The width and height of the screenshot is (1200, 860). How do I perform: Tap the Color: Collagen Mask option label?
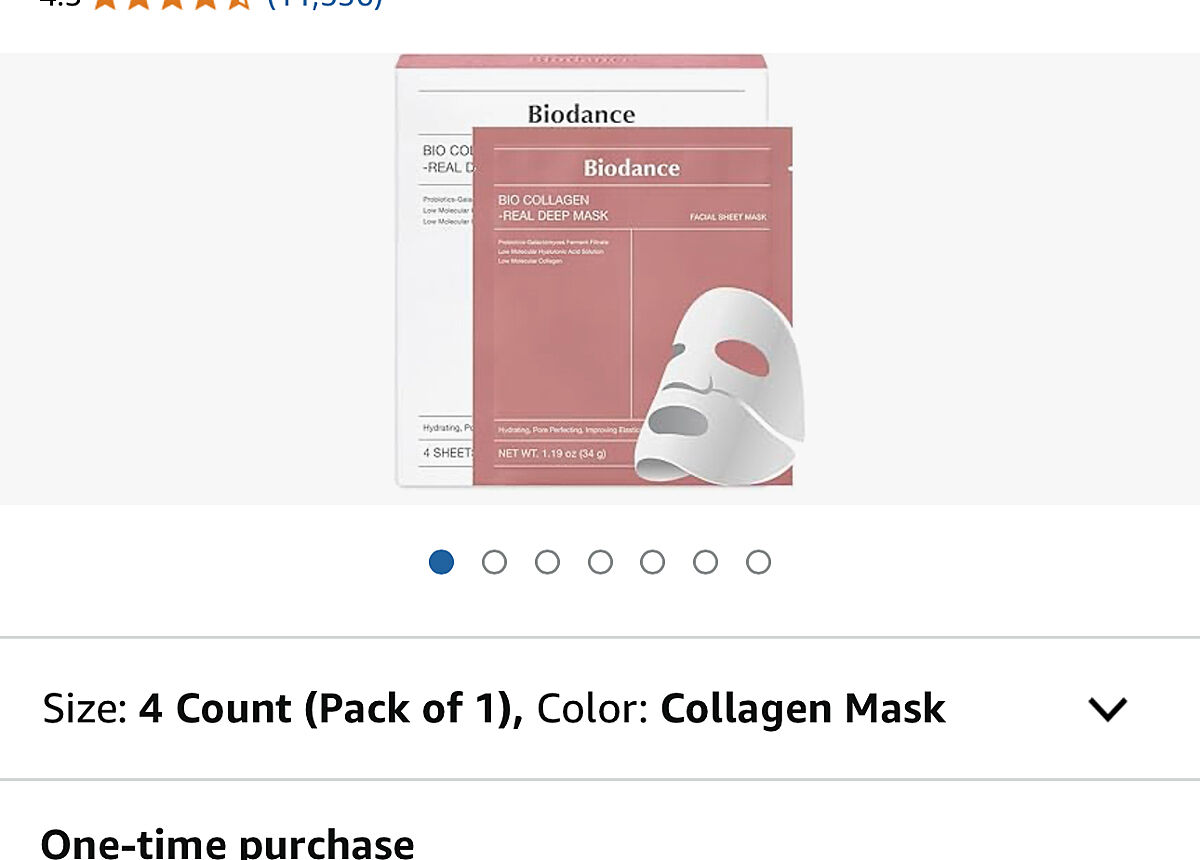(x=741, y=709)
